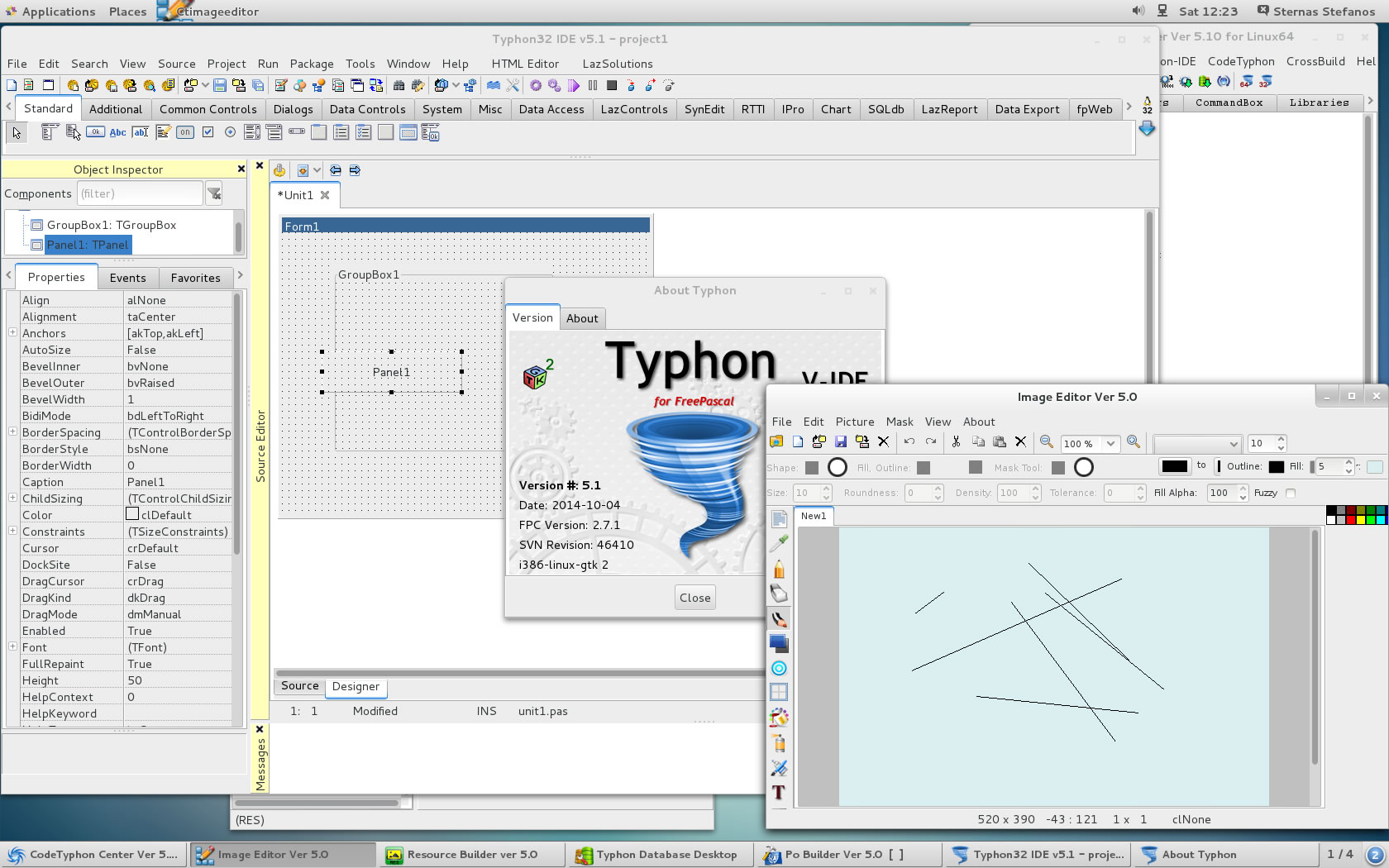Screen dimensions: 1389x868
Task: Select the blue Rectangle shape tool
Action: point(779,643)
